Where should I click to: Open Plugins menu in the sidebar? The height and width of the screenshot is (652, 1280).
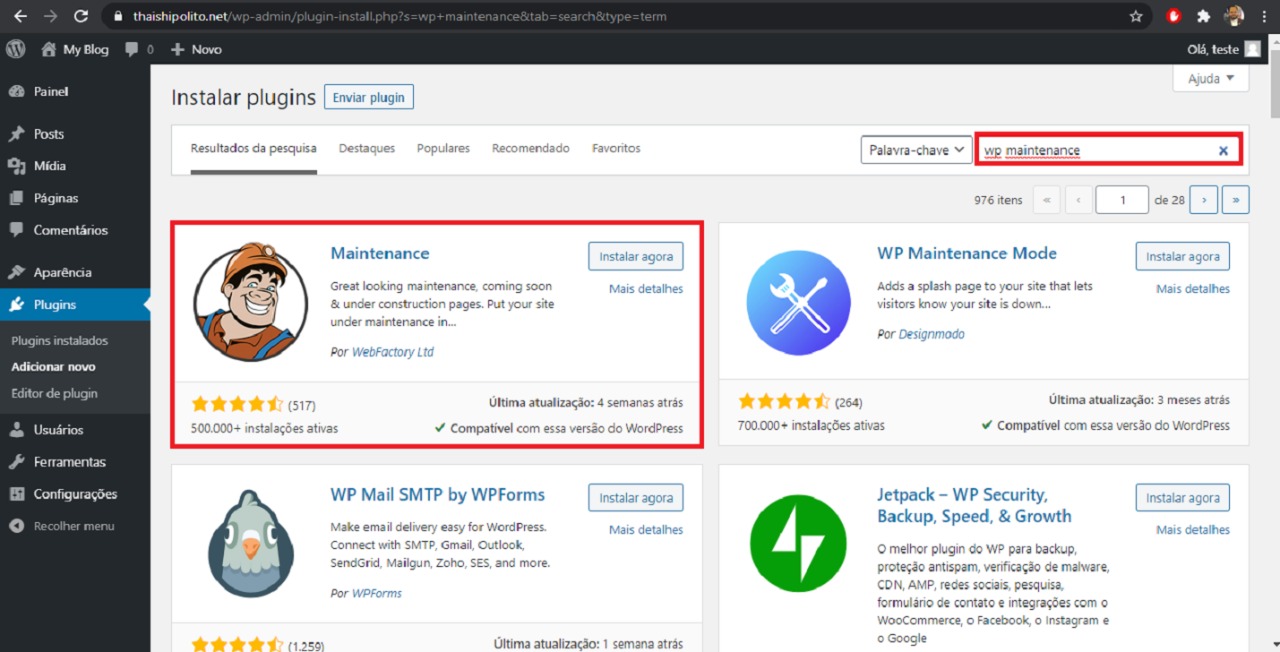[75, 305]
